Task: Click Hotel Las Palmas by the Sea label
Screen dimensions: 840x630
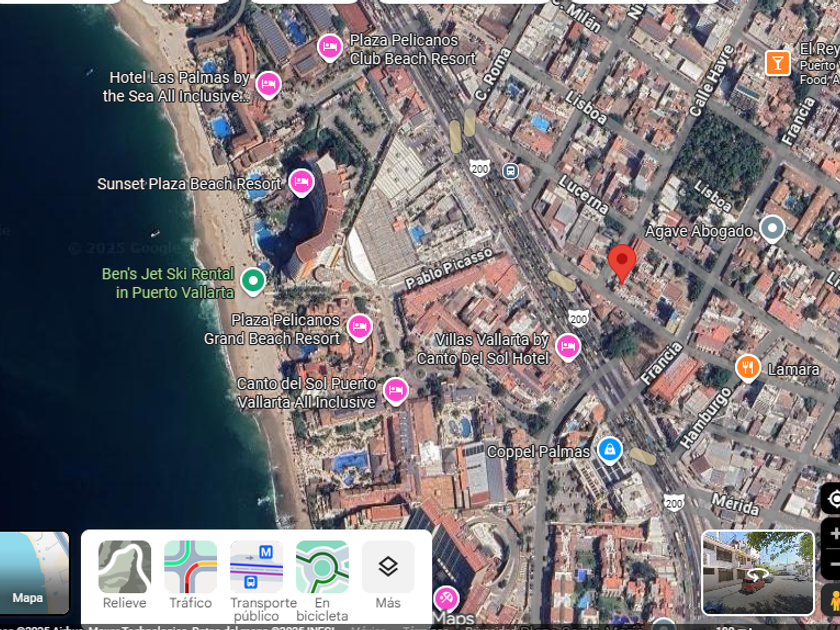Action: pyautogui.click(x=176, y=86)
